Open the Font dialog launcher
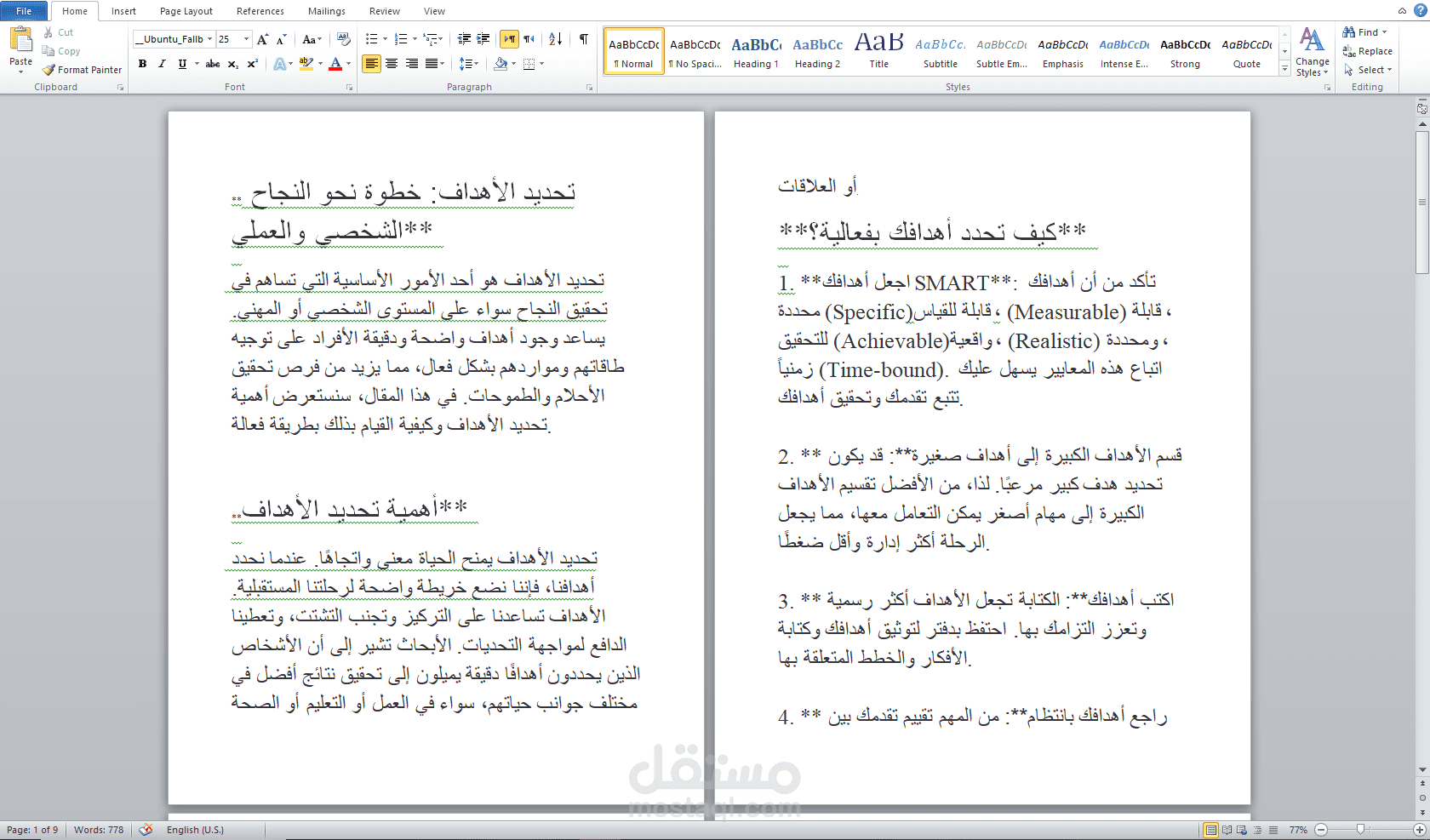The height and width of the screenshot is (840, 1430). pyautogui.click(x=350, y=88)
